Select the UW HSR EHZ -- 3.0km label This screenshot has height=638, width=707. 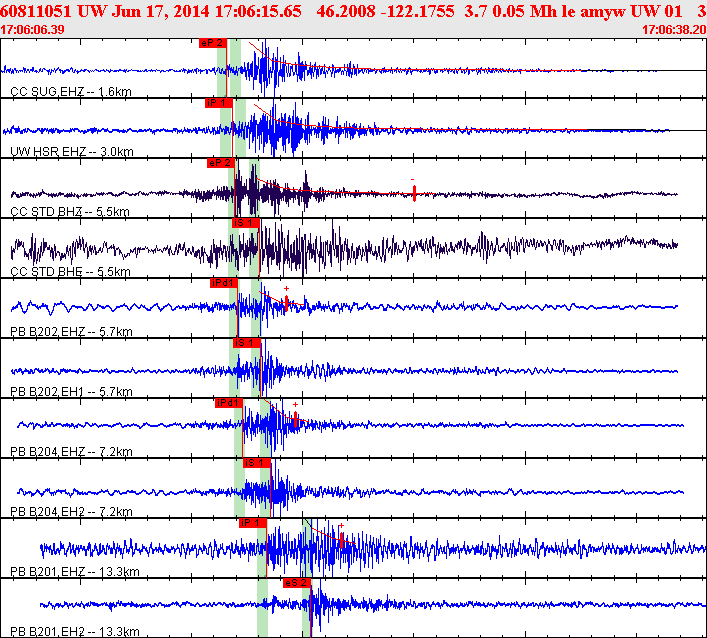72,152
